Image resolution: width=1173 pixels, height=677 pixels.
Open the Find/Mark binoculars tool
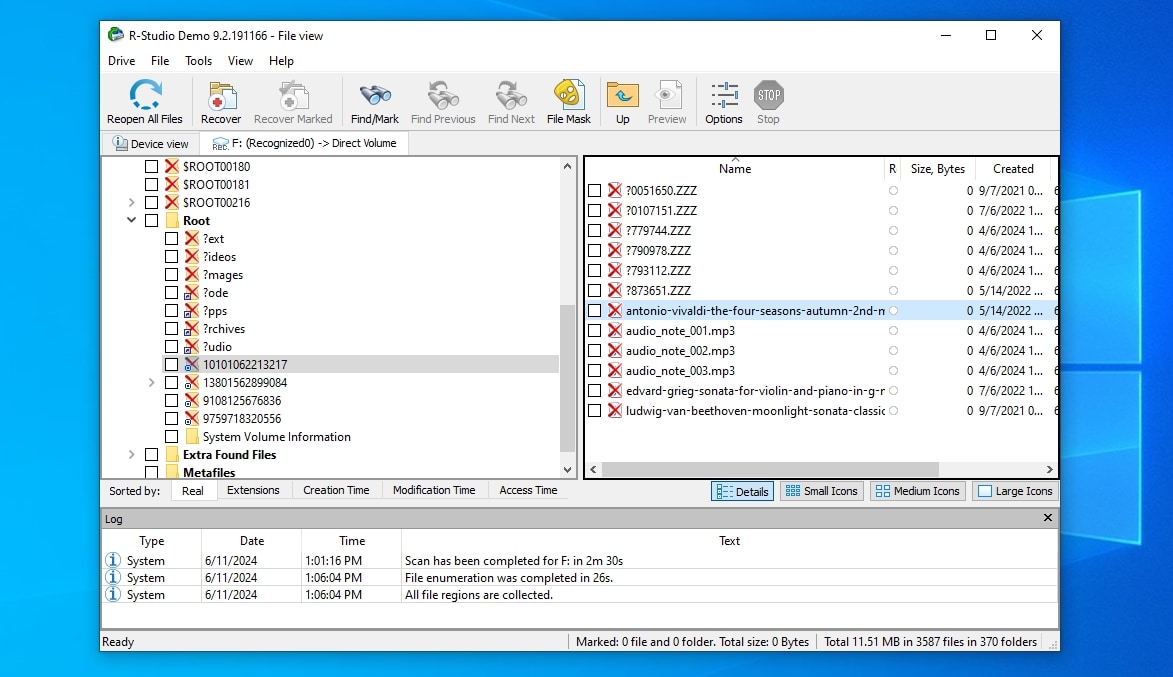coord(375,96)
